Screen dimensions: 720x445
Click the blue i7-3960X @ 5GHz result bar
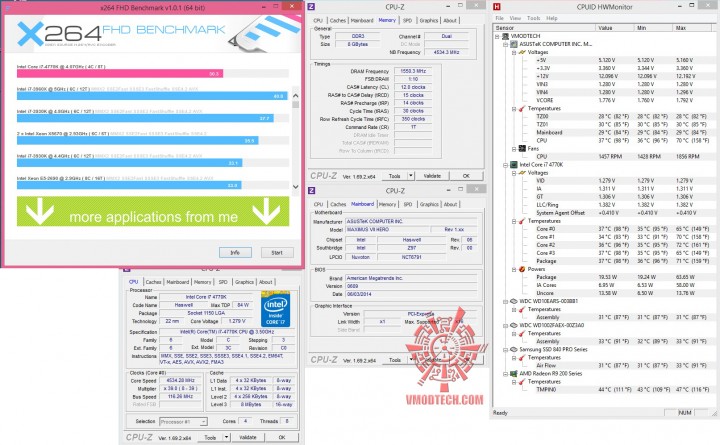point(152,96)
